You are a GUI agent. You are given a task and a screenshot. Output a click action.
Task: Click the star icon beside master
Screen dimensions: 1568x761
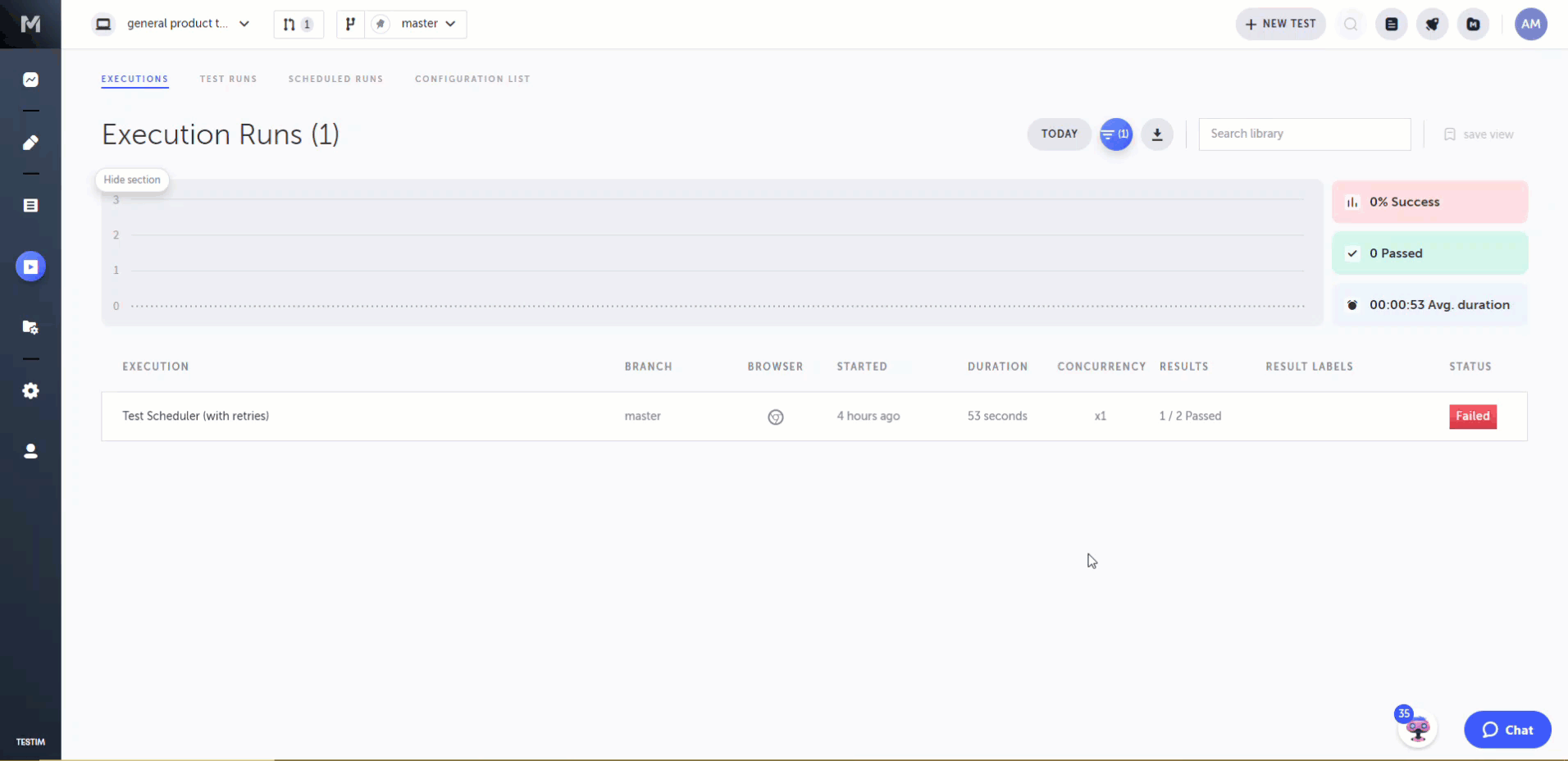coord(380,24)
